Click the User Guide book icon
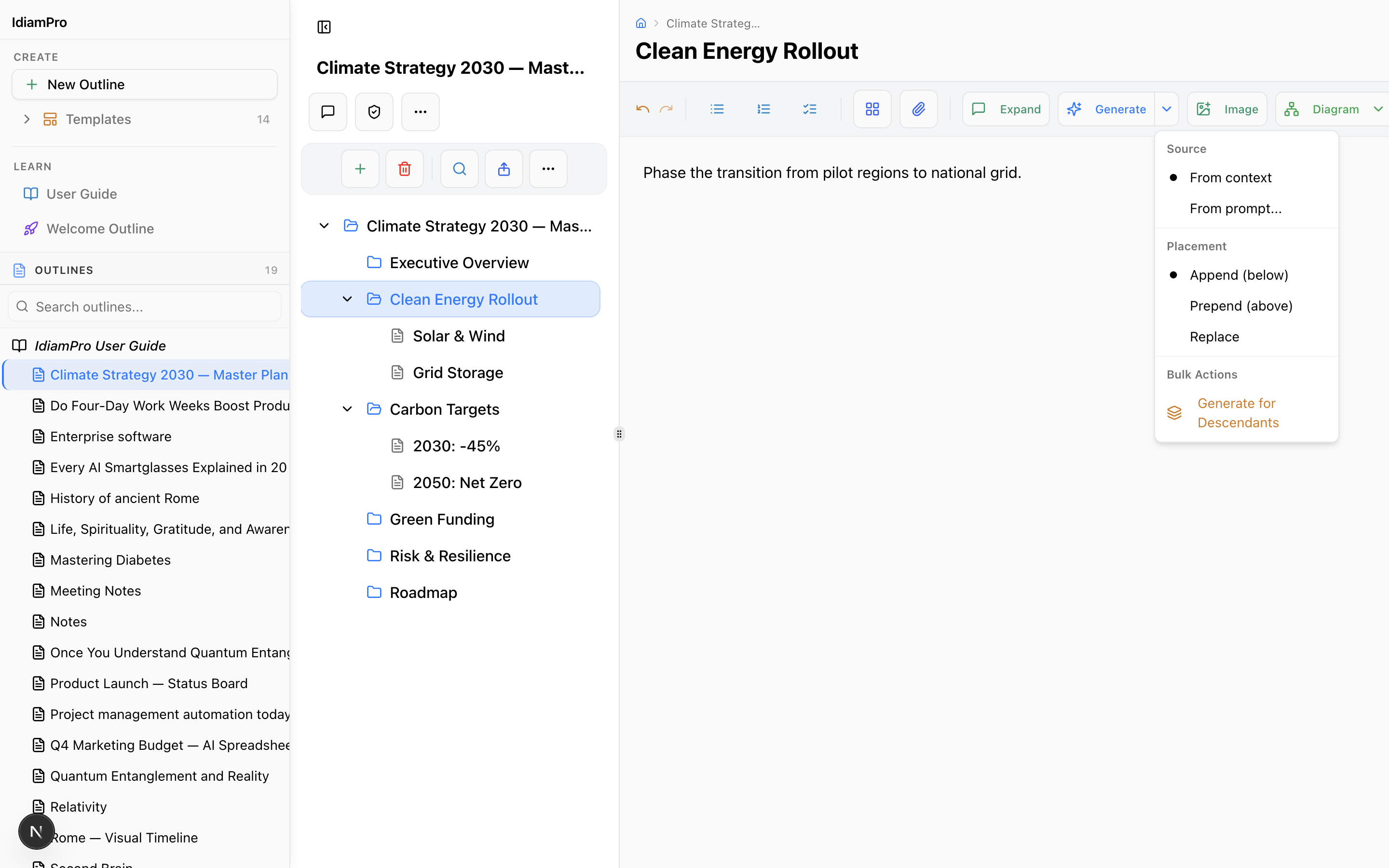1389x868 pixels. tap(31, 194)
